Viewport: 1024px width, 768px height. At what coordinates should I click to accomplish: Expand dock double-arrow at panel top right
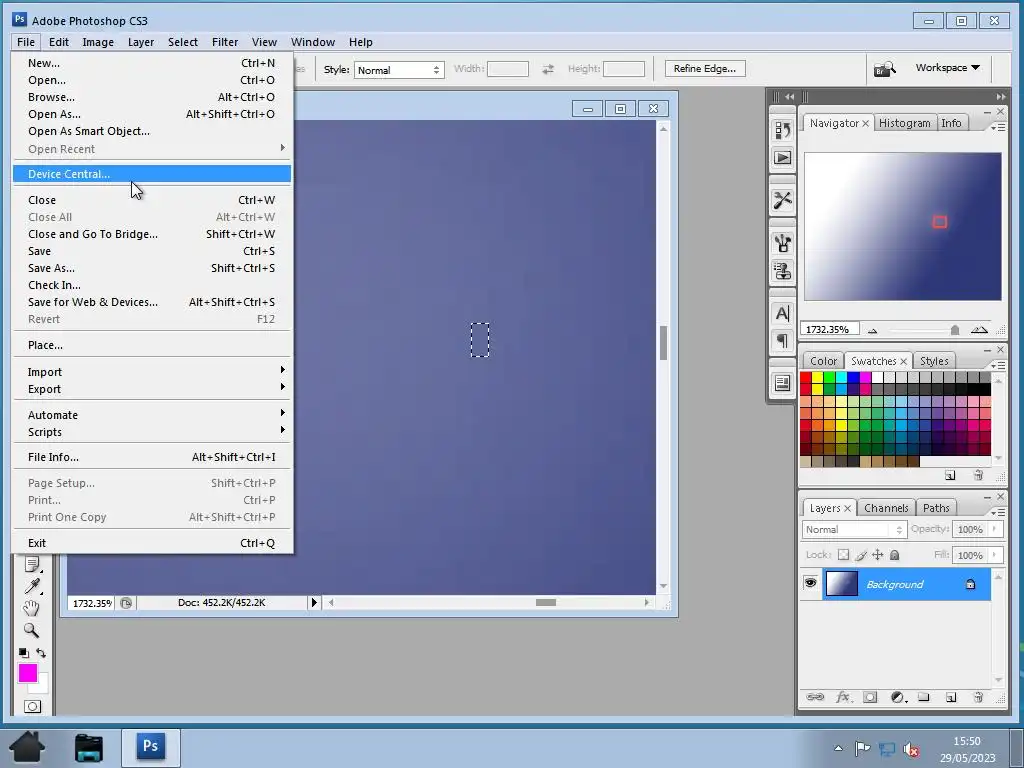tap(1000, 96)
